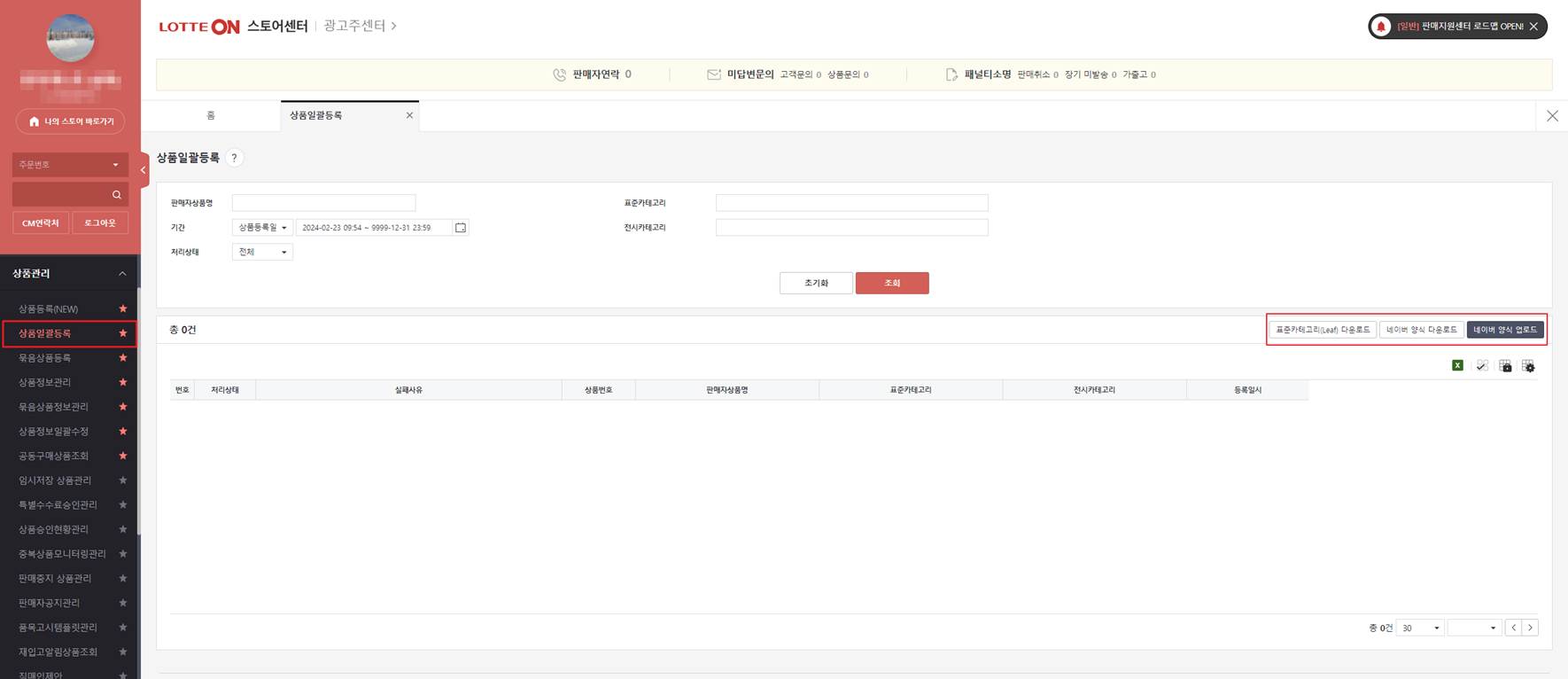
Task: Click the help question mark icon
Action: click(234, 158)
